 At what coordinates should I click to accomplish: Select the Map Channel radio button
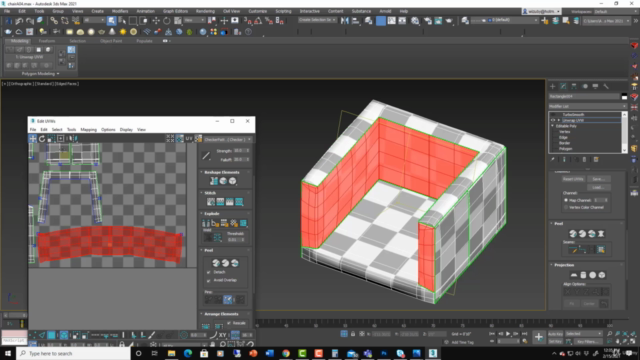[566, 200]
